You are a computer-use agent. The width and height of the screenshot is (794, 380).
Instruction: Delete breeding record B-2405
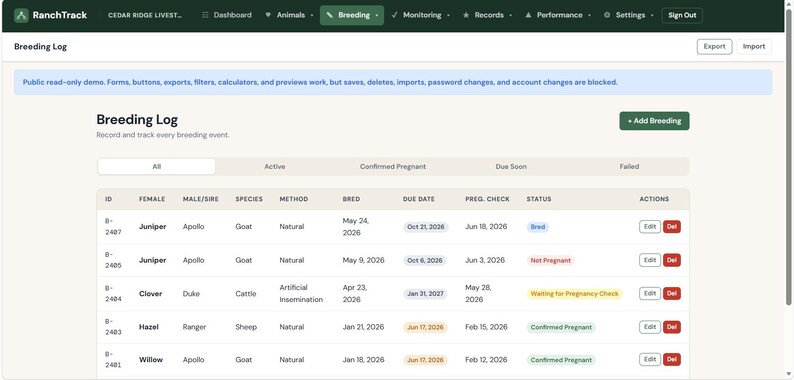coord(671,260)
